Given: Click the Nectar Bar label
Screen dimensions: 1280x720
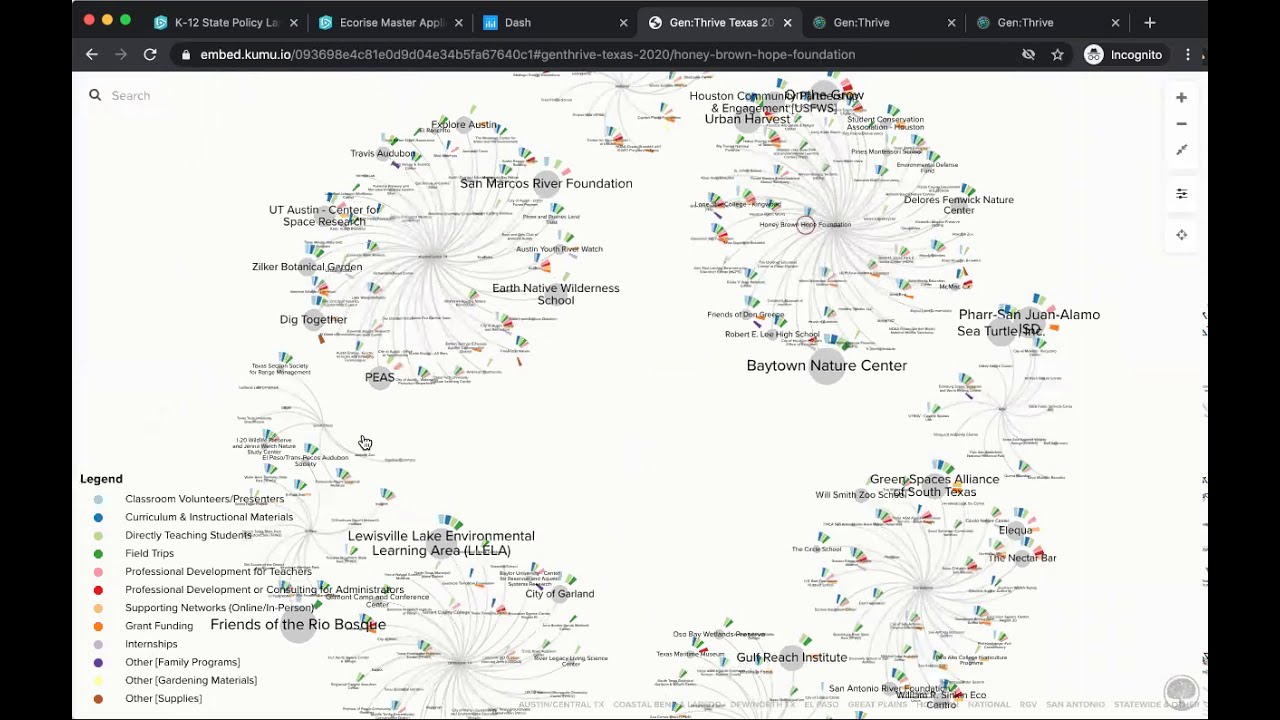Looking at the screenshot, I should 1022,558.
